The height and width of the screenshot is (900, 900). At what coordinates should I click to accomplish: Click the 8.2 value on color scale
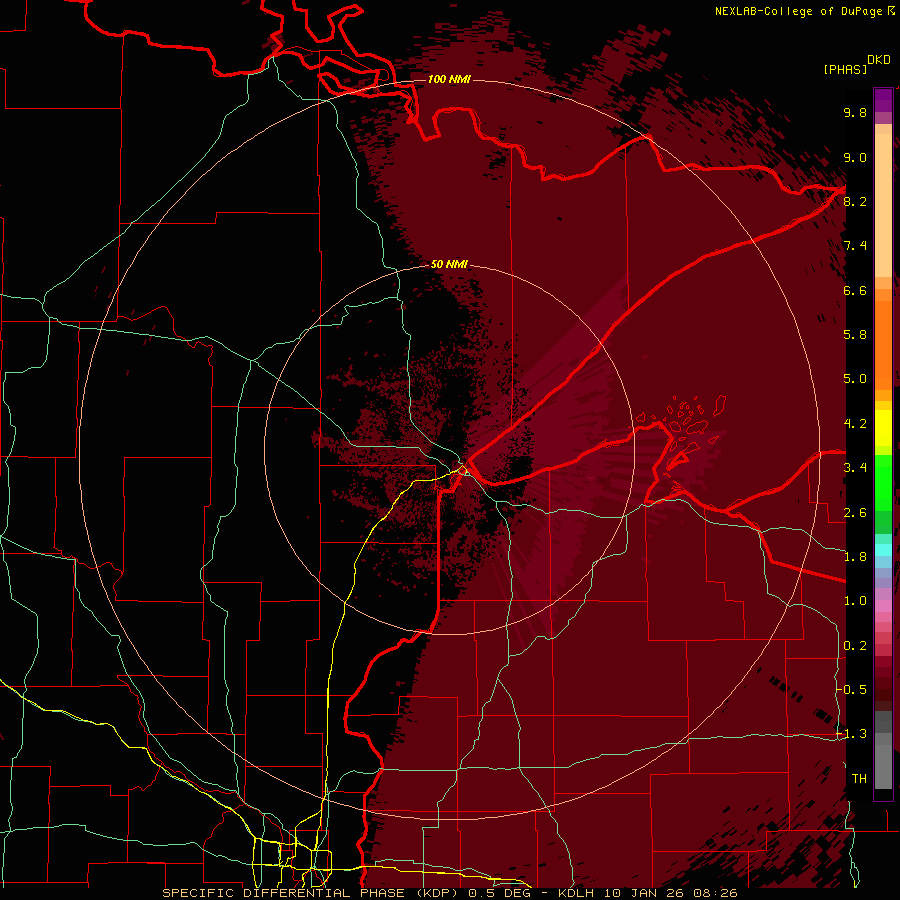click(855, 201)
